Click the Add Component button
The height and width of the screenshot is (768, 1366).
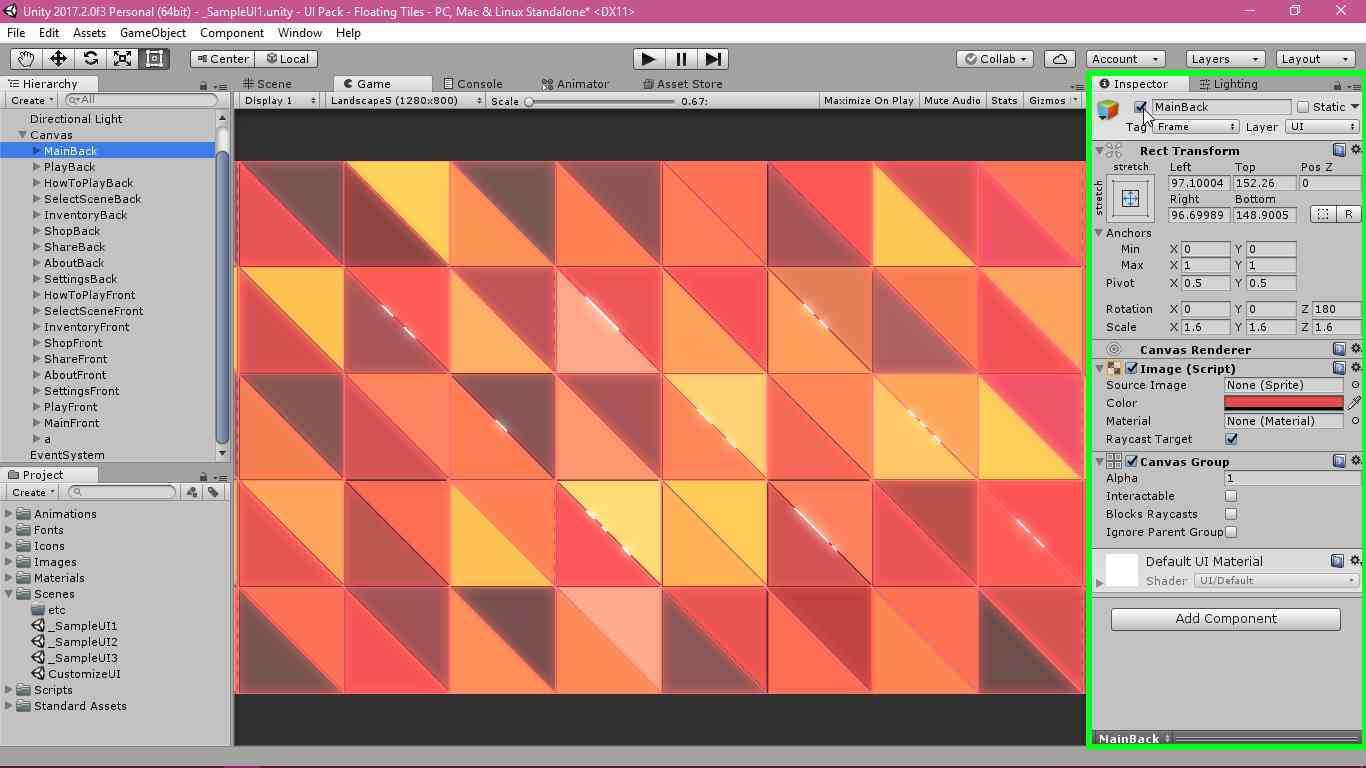pyautogui.click(x=1225, y=619)
